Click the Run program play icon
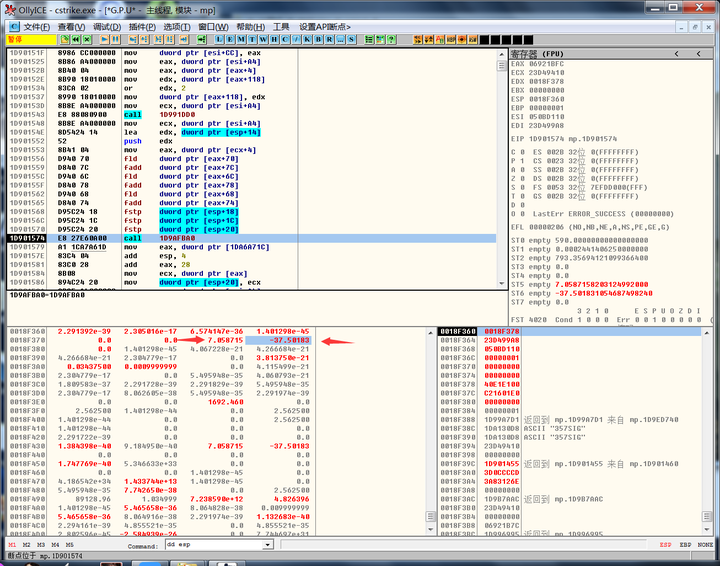This screenshot has height=566, width=720. [105, 38]
